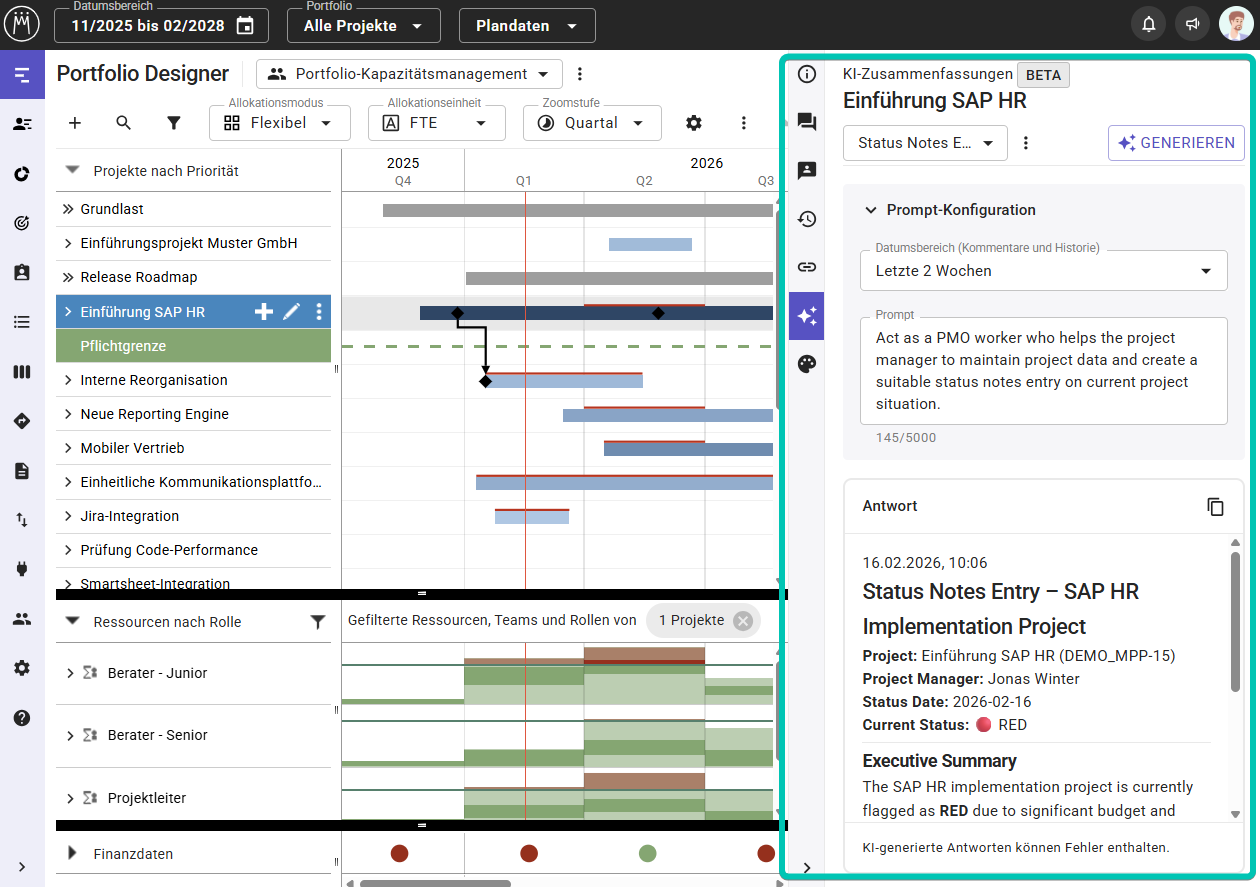The width and height of the screenshot is (1260, 887).
Task: Open the Datumsbereich 'Letzte 2 Wochen' dropdown
Action: (x=1043, y=271)
